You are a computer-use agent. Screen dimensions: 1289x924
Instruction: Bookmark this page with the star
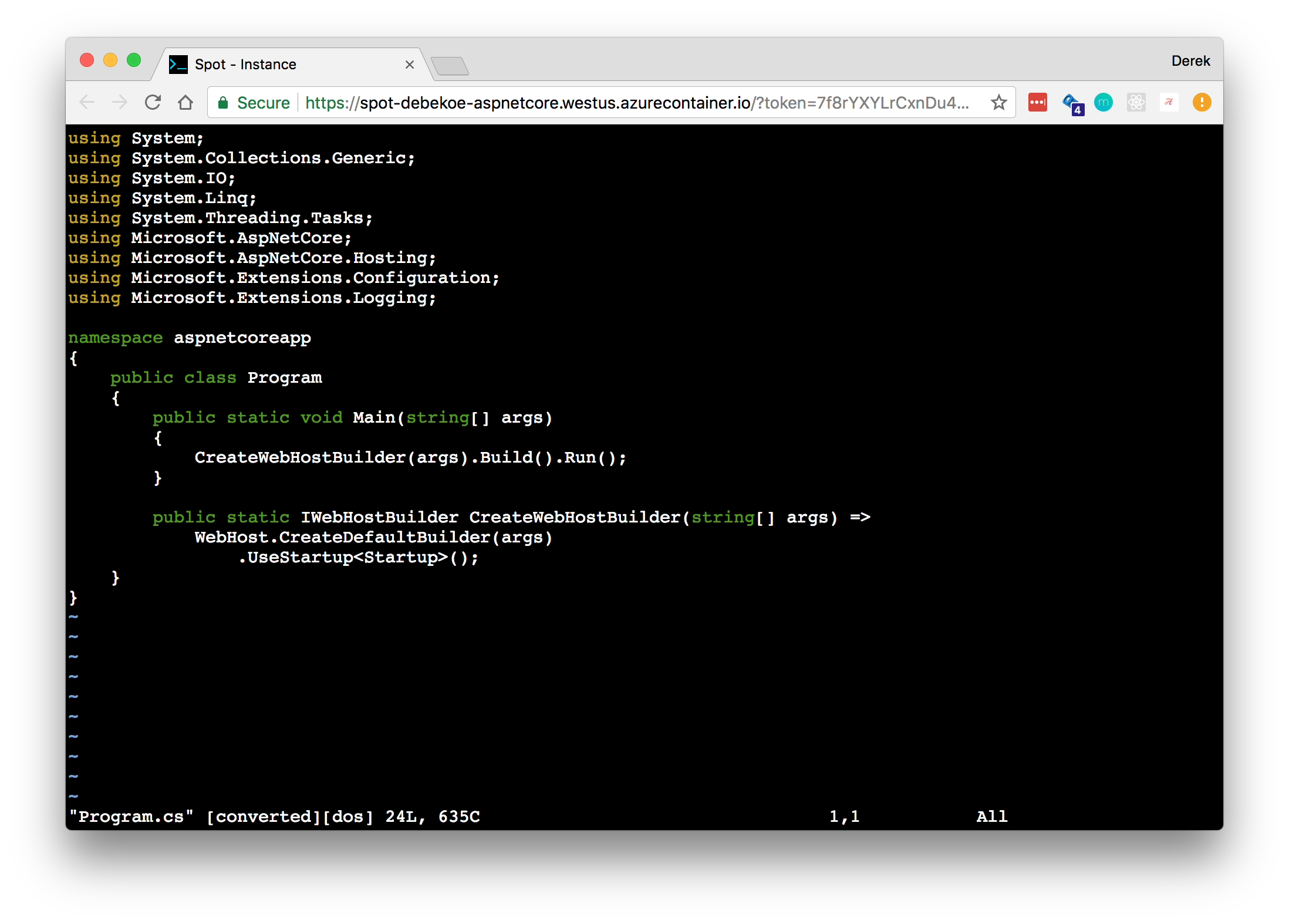998,103
